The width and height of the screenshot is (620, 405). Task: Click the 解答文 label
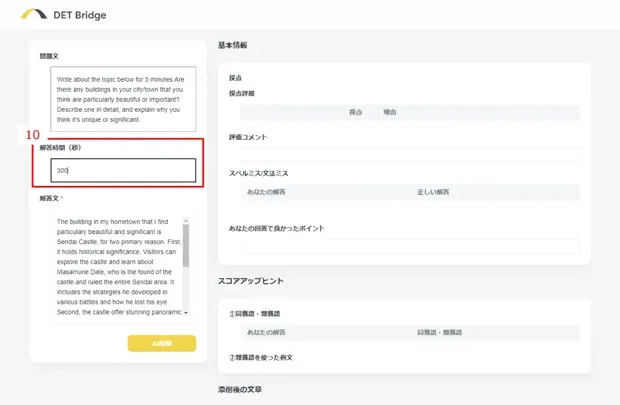coord(51,198)
